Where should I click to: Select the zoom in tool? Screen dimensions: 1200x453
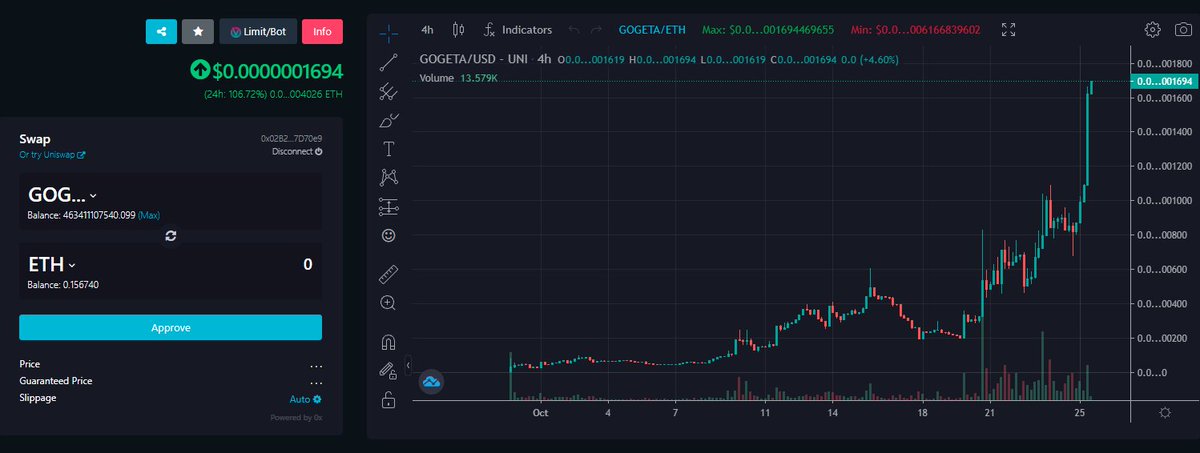point(389,302)
